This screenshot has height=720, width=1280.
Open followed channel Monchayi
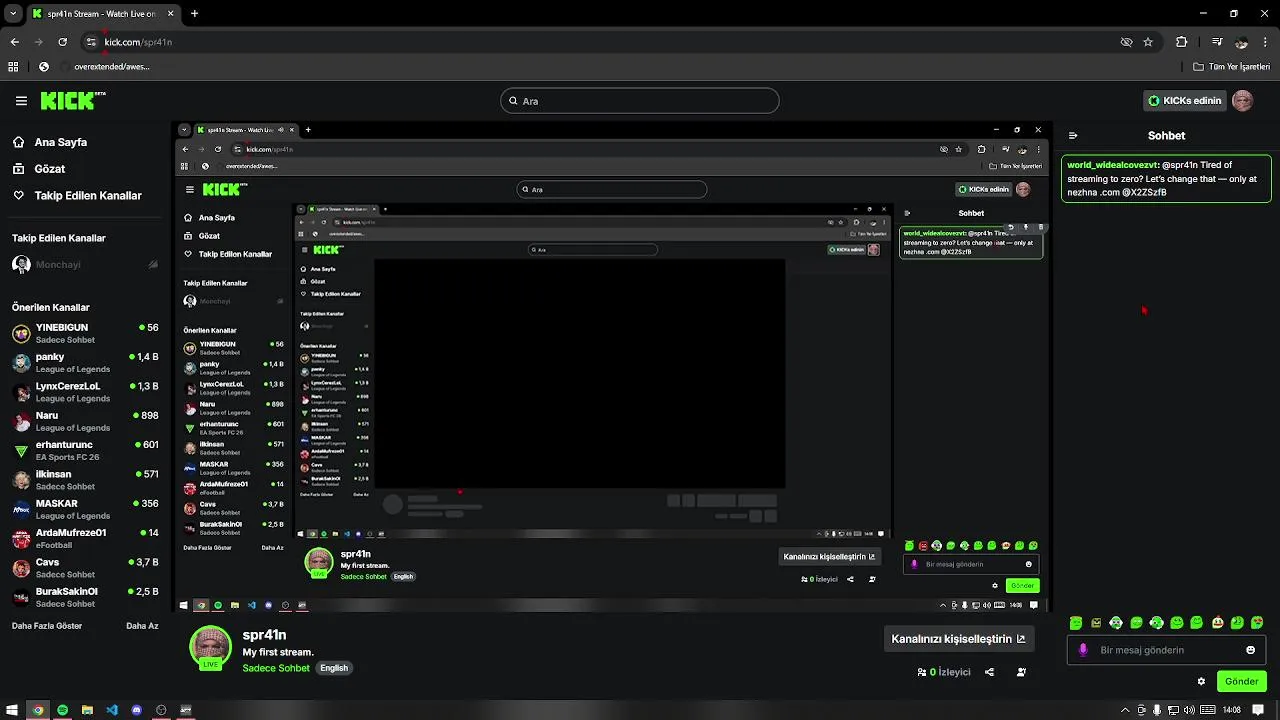(x=85, y=265)
